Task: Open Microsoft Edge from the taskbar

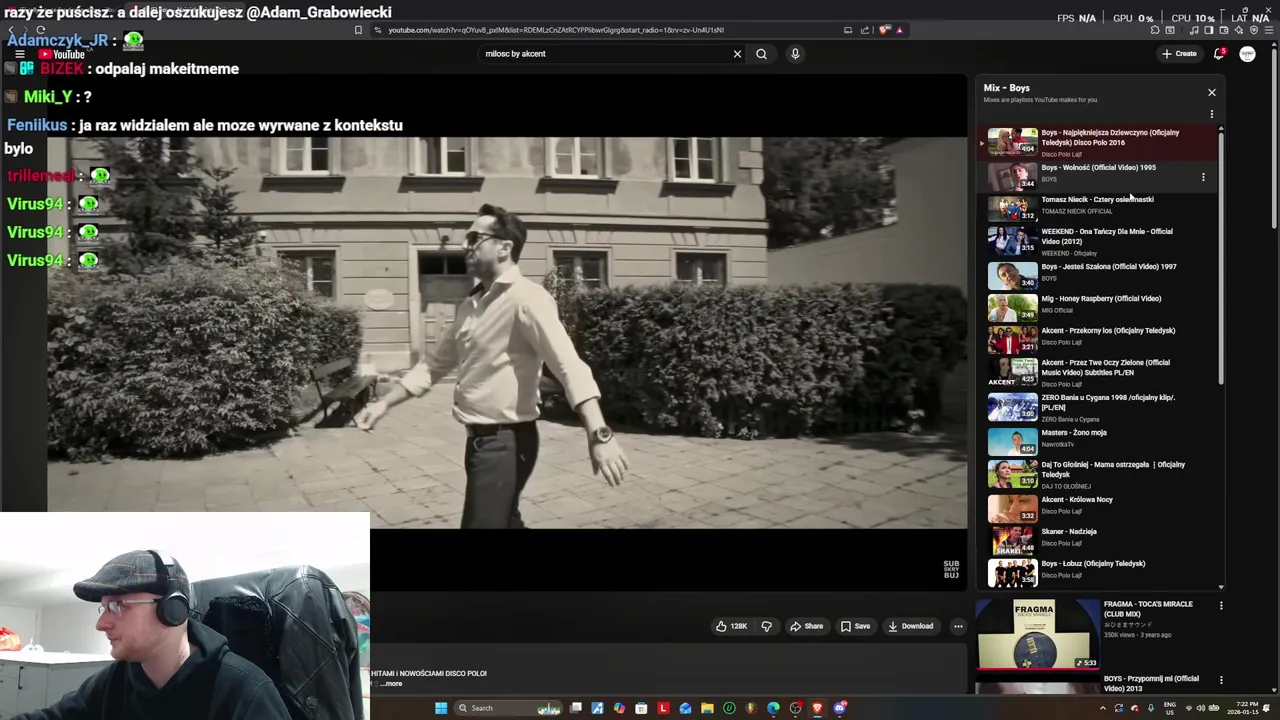Action: point(773,708)
